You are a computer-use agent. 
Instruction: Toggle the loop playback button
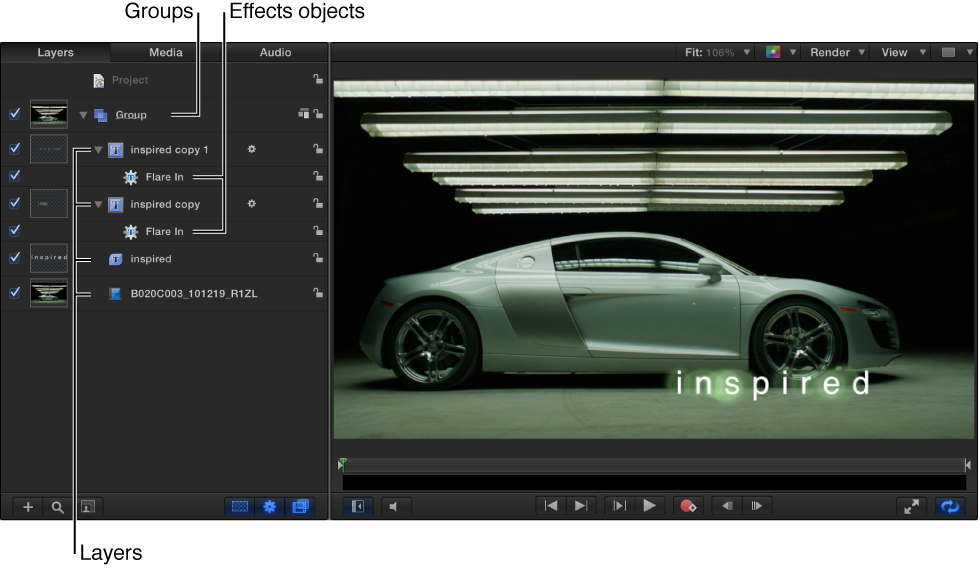[948, 506]
